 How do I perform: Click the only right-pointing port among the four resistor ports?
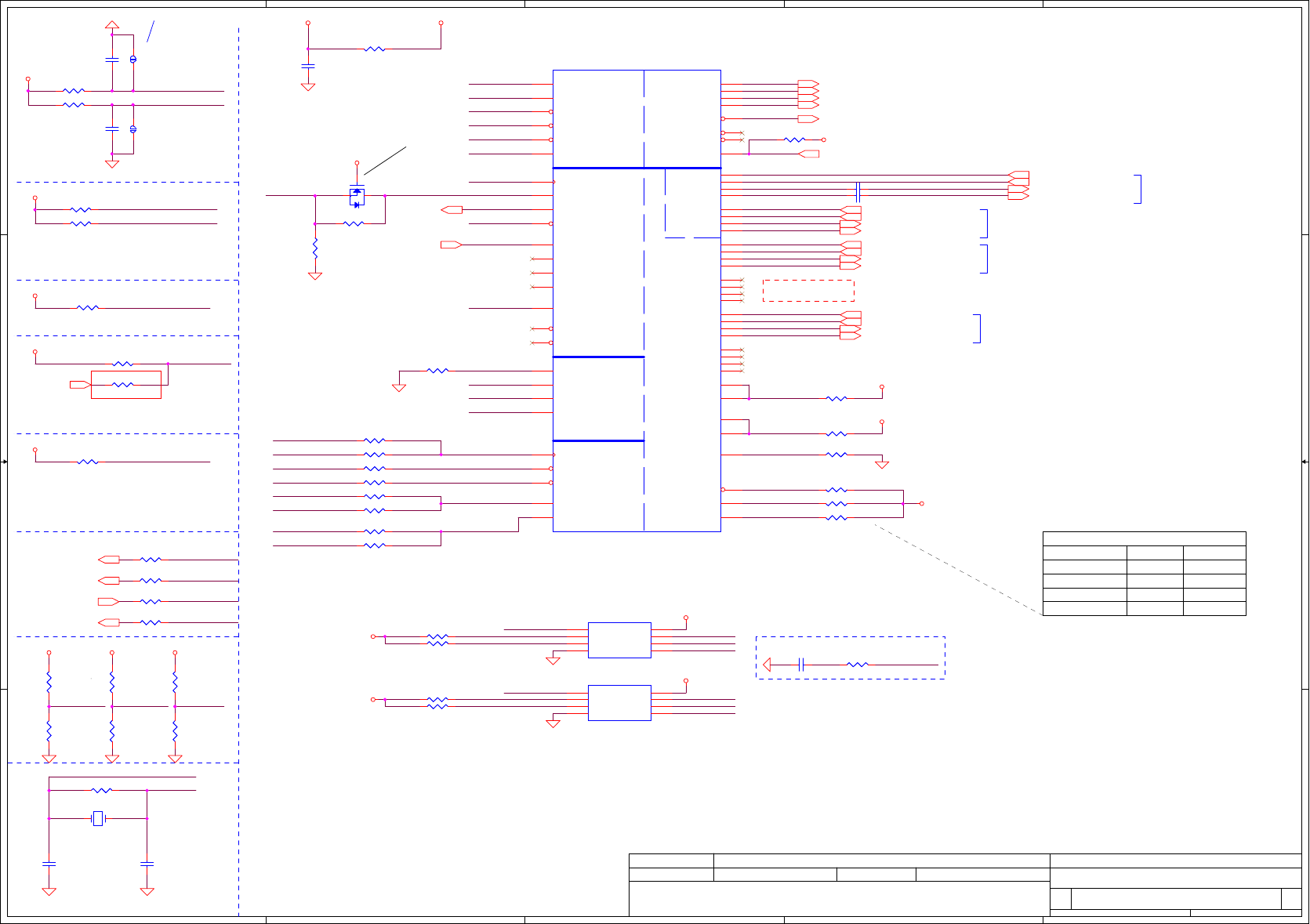pos(108,601)
